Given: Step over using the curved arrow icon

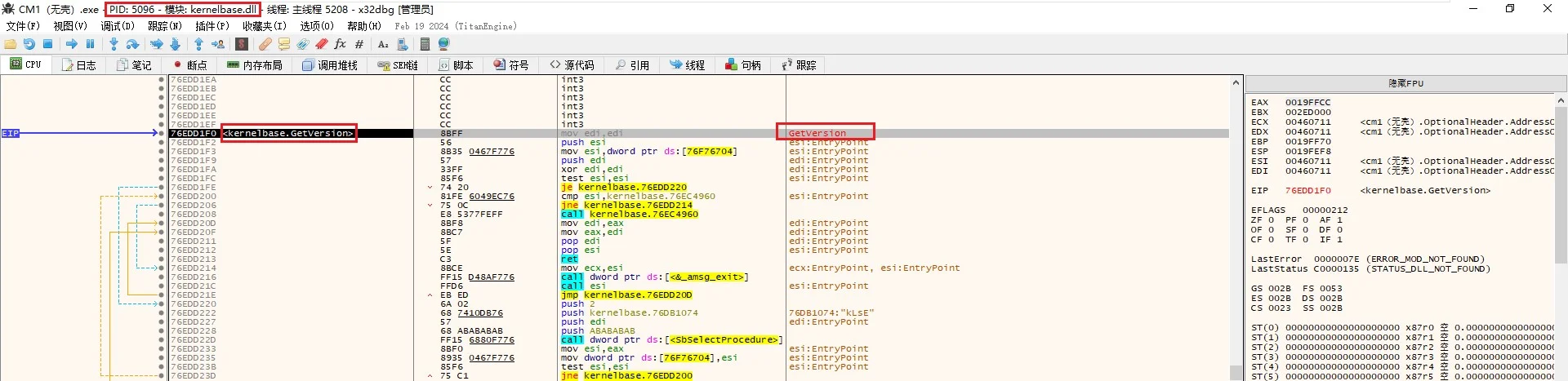Looking at the screenshot, I should click(x=133, y=44).
